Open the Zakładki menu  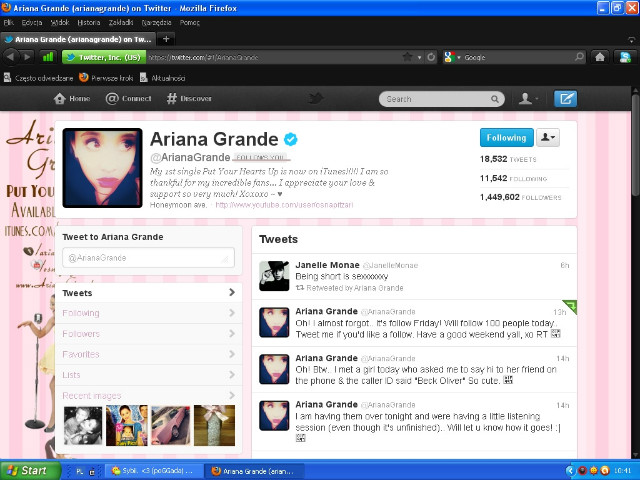(121, 22)
